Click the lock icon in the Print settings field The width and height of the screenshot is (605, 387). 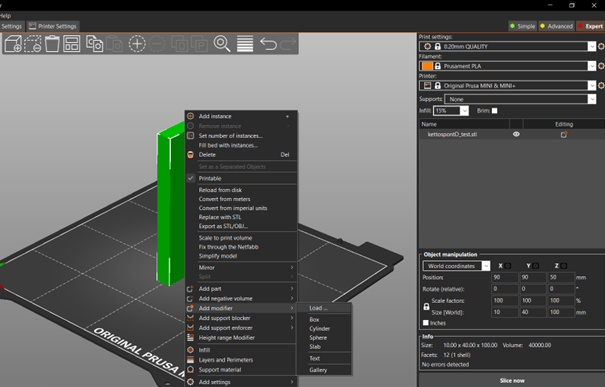[438, 46]
